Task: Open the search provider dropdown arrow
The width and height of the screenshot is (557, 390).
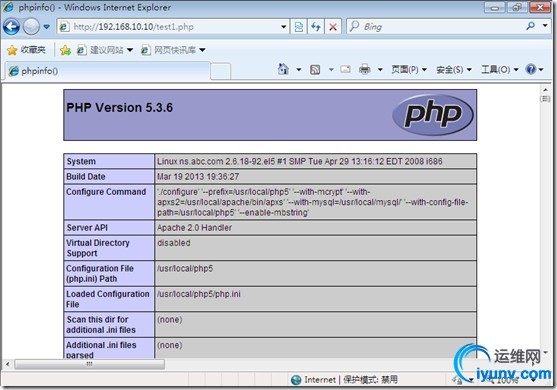Action: pyautogui.click(x=545, y=26)
